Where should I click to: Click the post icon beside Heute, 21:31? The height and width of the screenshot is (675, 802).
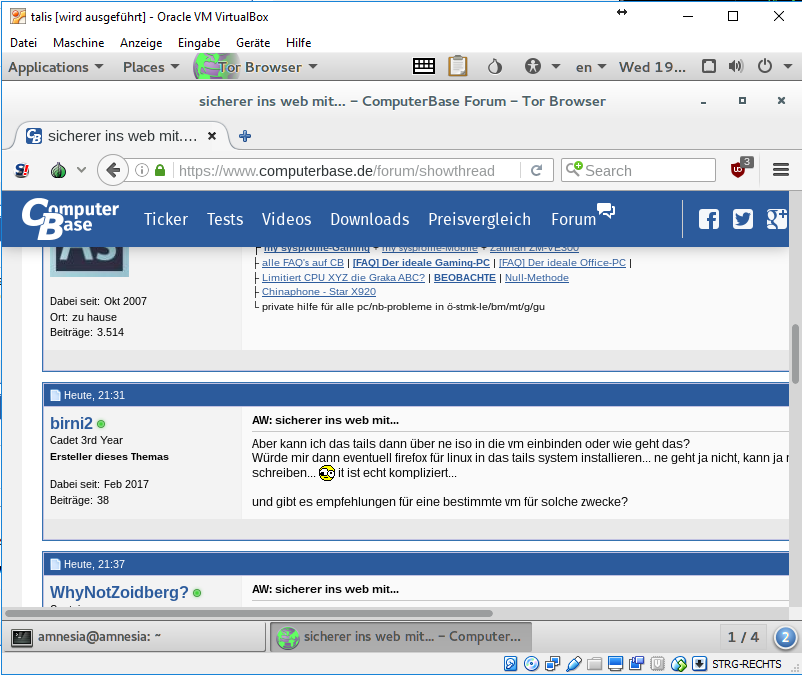55,395
